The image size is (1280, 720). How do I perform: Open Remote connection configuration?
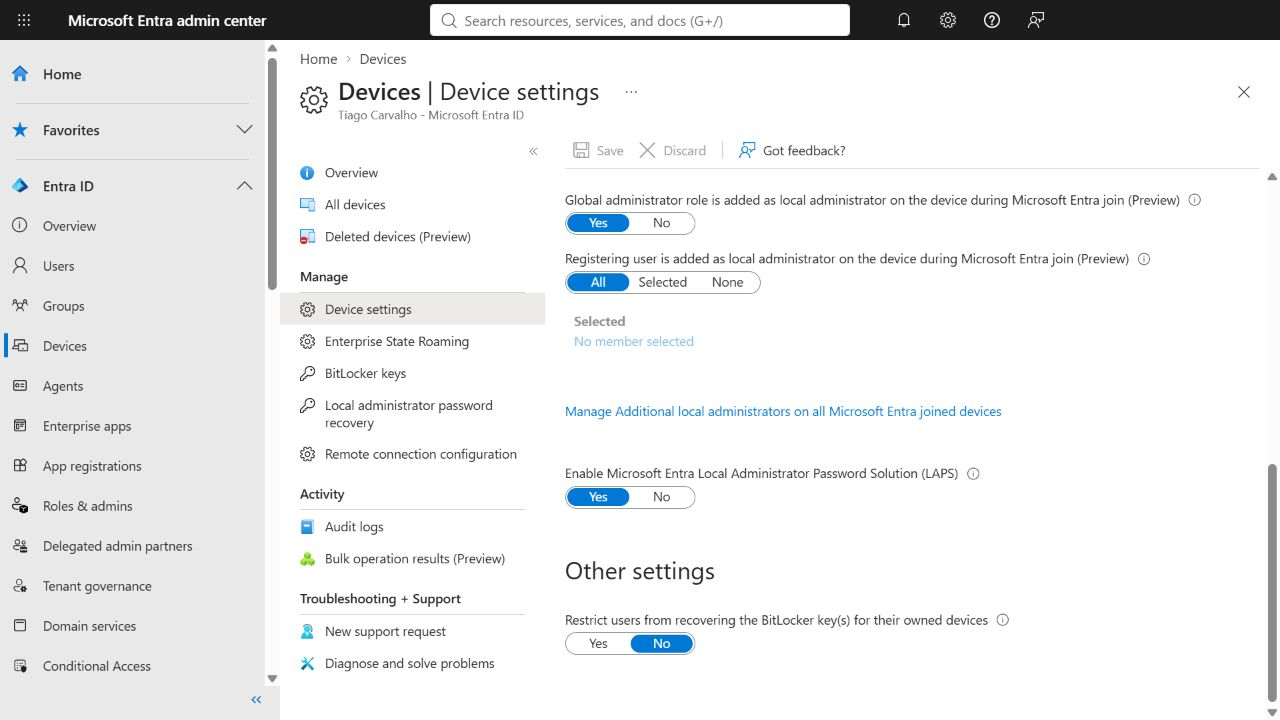pyautogui.click(x=412, y=454)
